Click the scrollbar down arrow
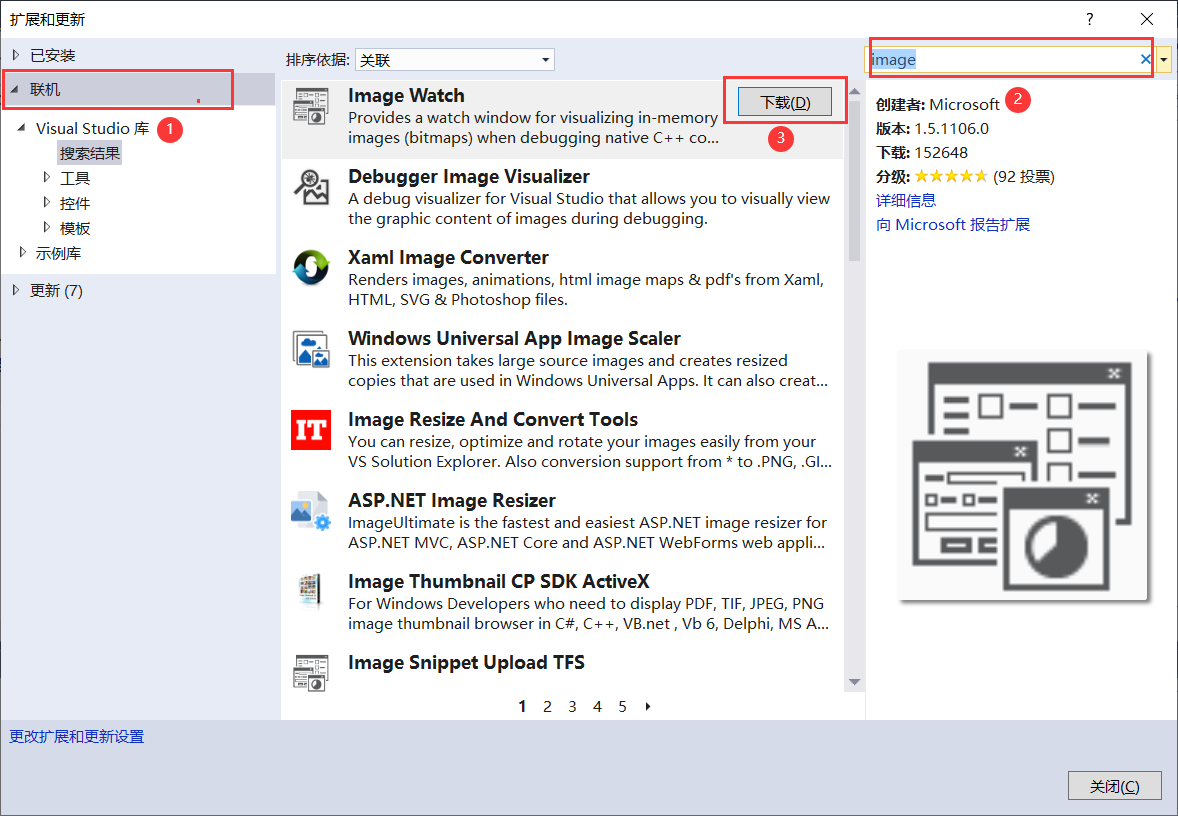 tap(854, 682)
